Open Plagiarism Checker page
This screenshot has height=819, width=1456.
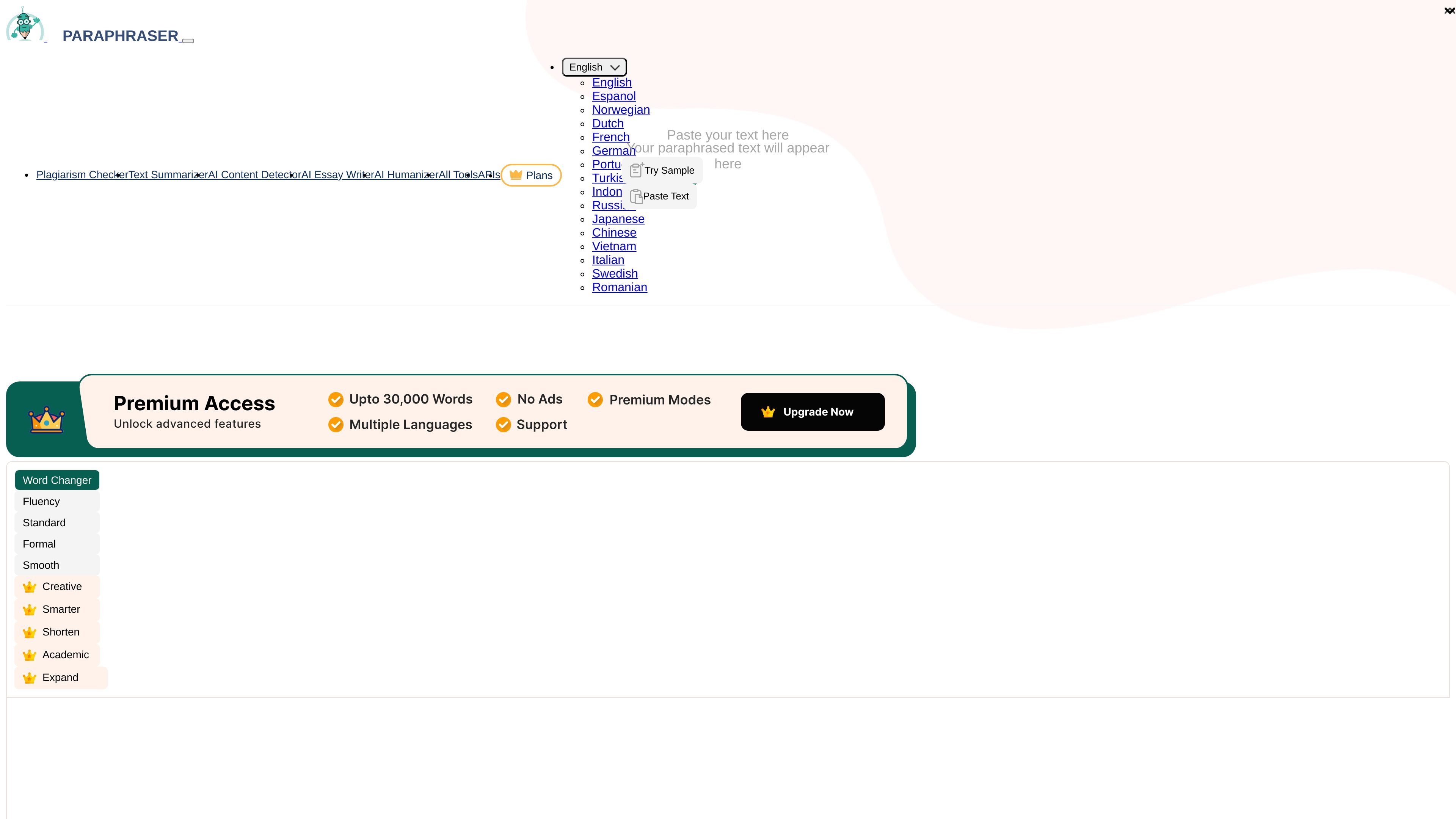tap(82, 175)
